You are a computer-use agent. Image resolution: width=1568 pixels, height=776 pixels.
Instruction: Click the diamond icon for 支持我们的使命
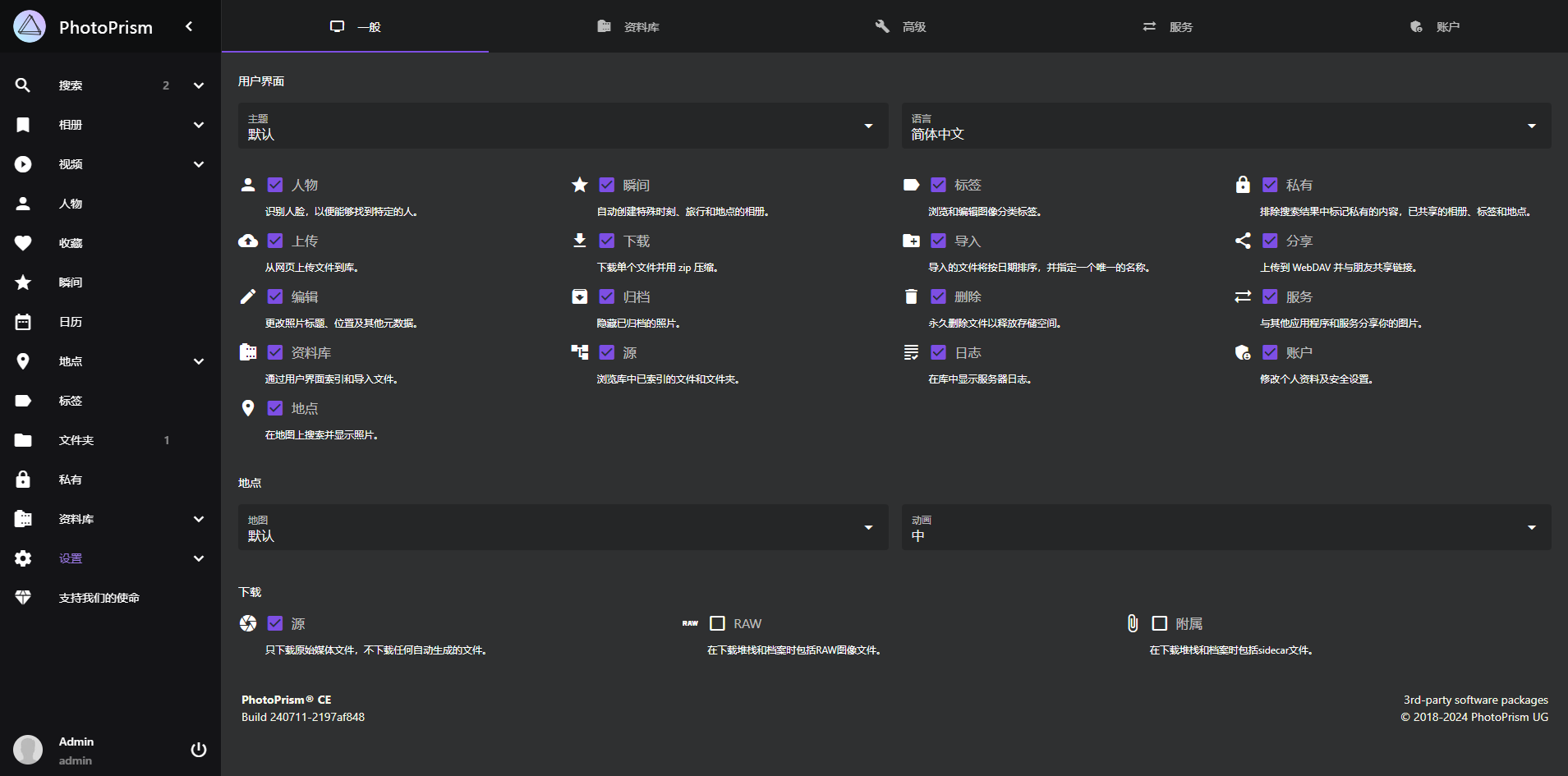[23, 598]
